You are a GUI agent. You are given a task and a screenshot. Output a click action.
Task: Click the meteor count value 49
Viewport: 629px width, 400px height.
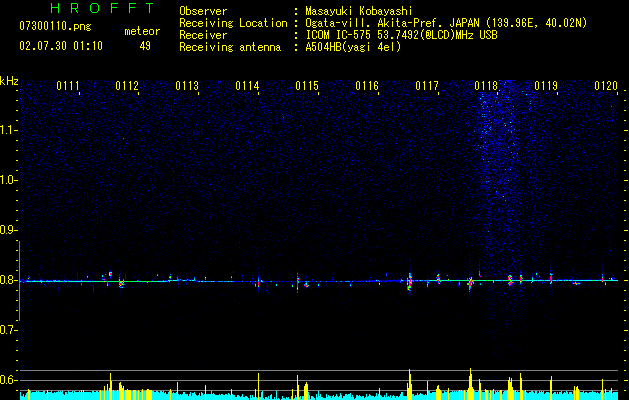click(x=145, y=46)
